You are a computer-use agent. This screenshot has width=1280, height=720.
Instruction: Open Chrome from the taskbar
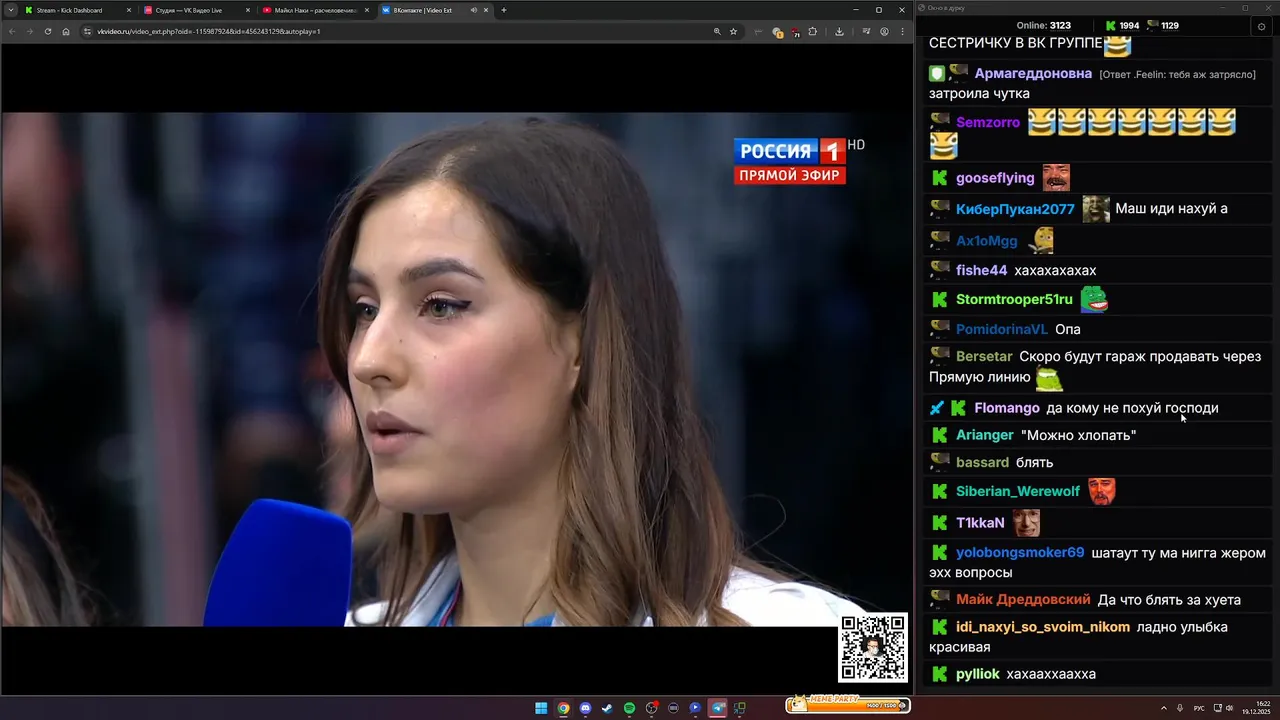[563, 708]
